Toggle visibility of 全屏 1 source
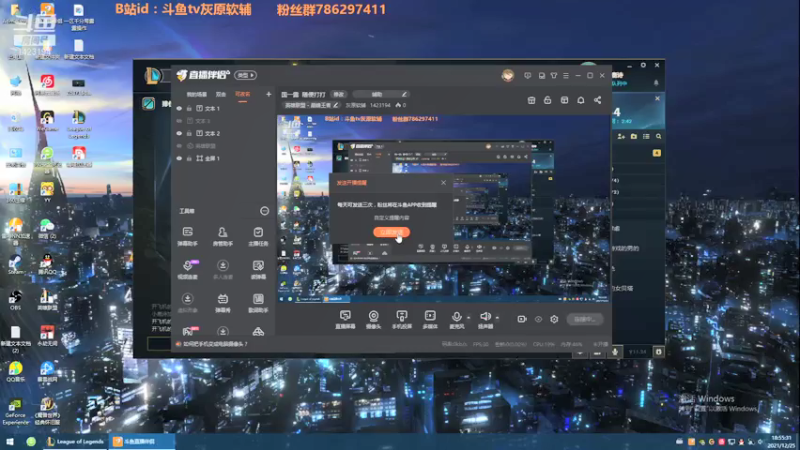800x450 pixels. (x=179, y=159)
